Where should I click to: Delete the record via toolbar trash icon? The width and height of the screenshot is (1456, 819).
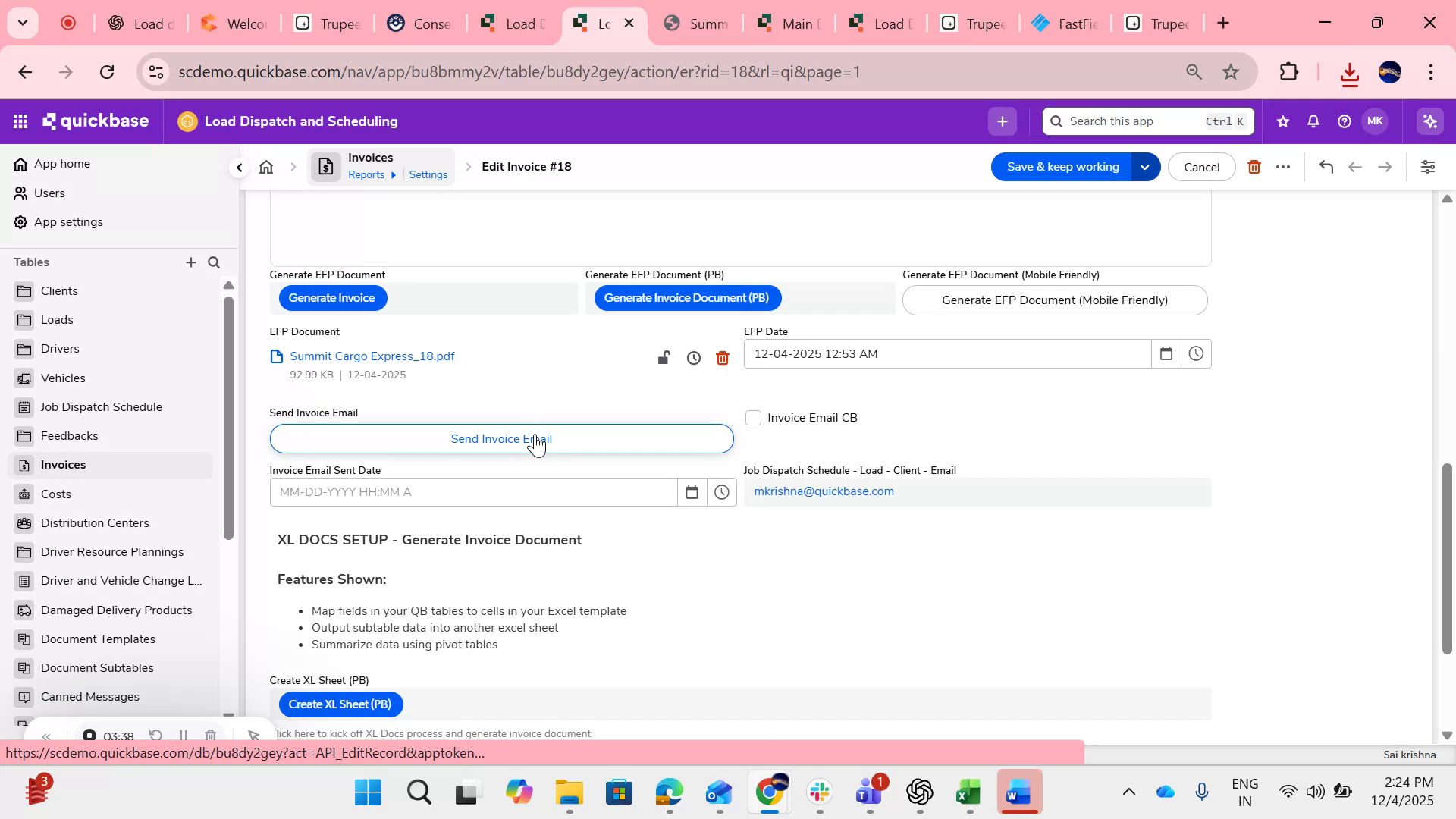click(1254, 166)
